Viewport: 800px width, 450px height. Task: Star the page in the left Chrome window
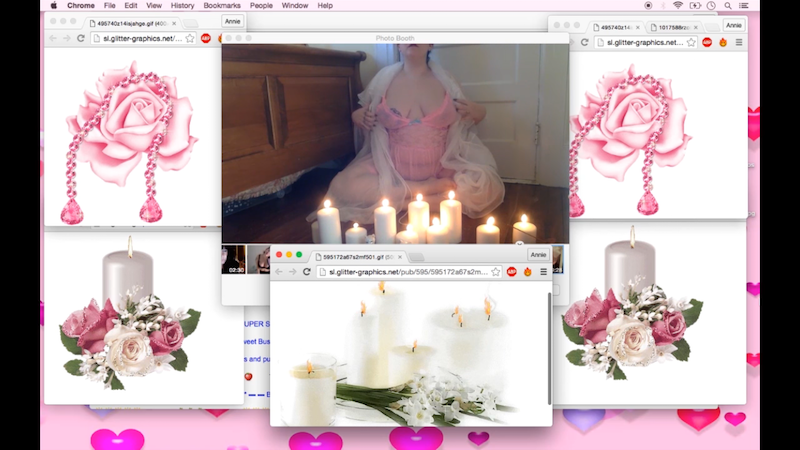(x=189, y=38)
